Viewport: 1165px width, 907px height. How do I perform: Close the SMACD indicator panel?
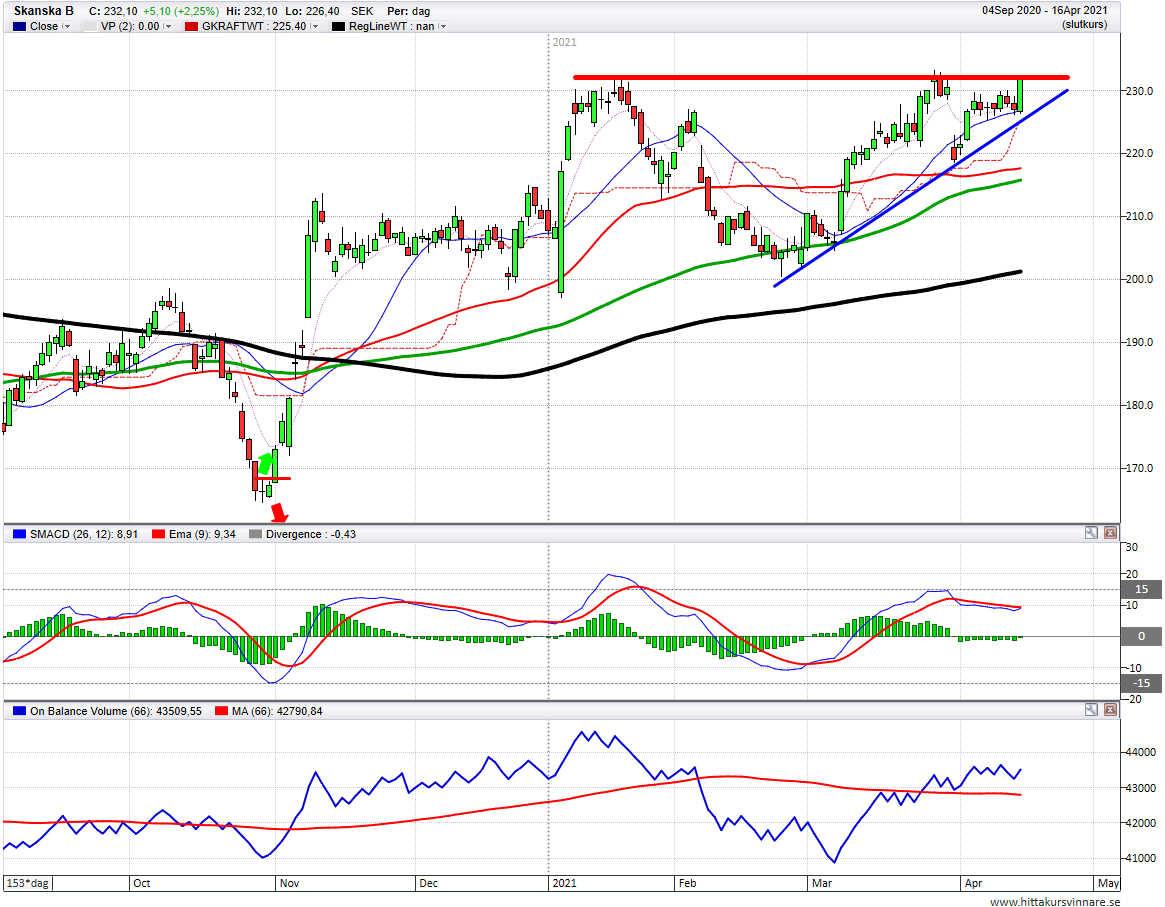click(x=1110, y=533)
